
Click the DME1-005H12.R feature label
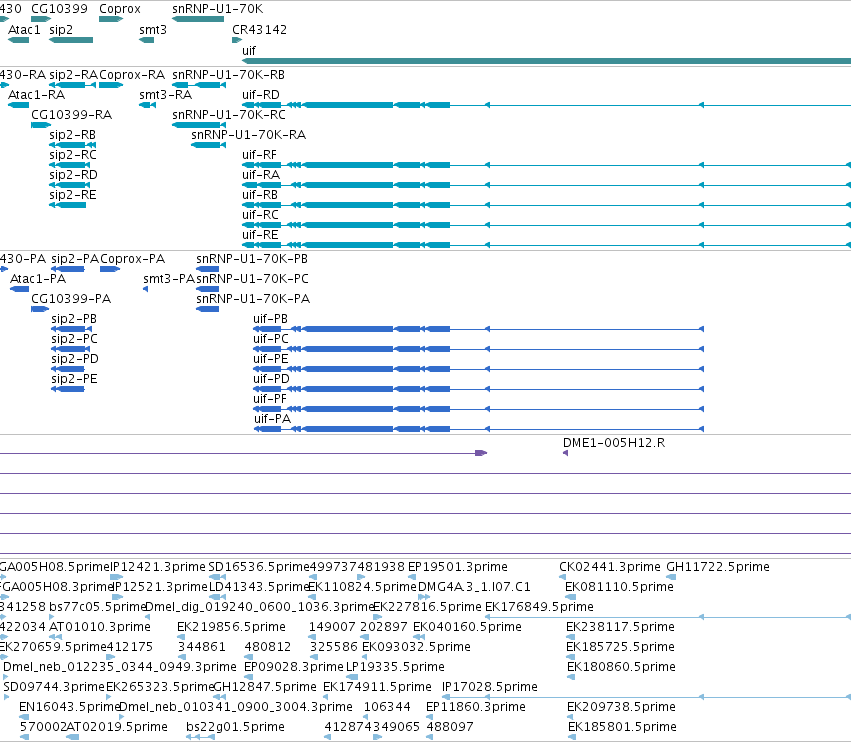614,443
